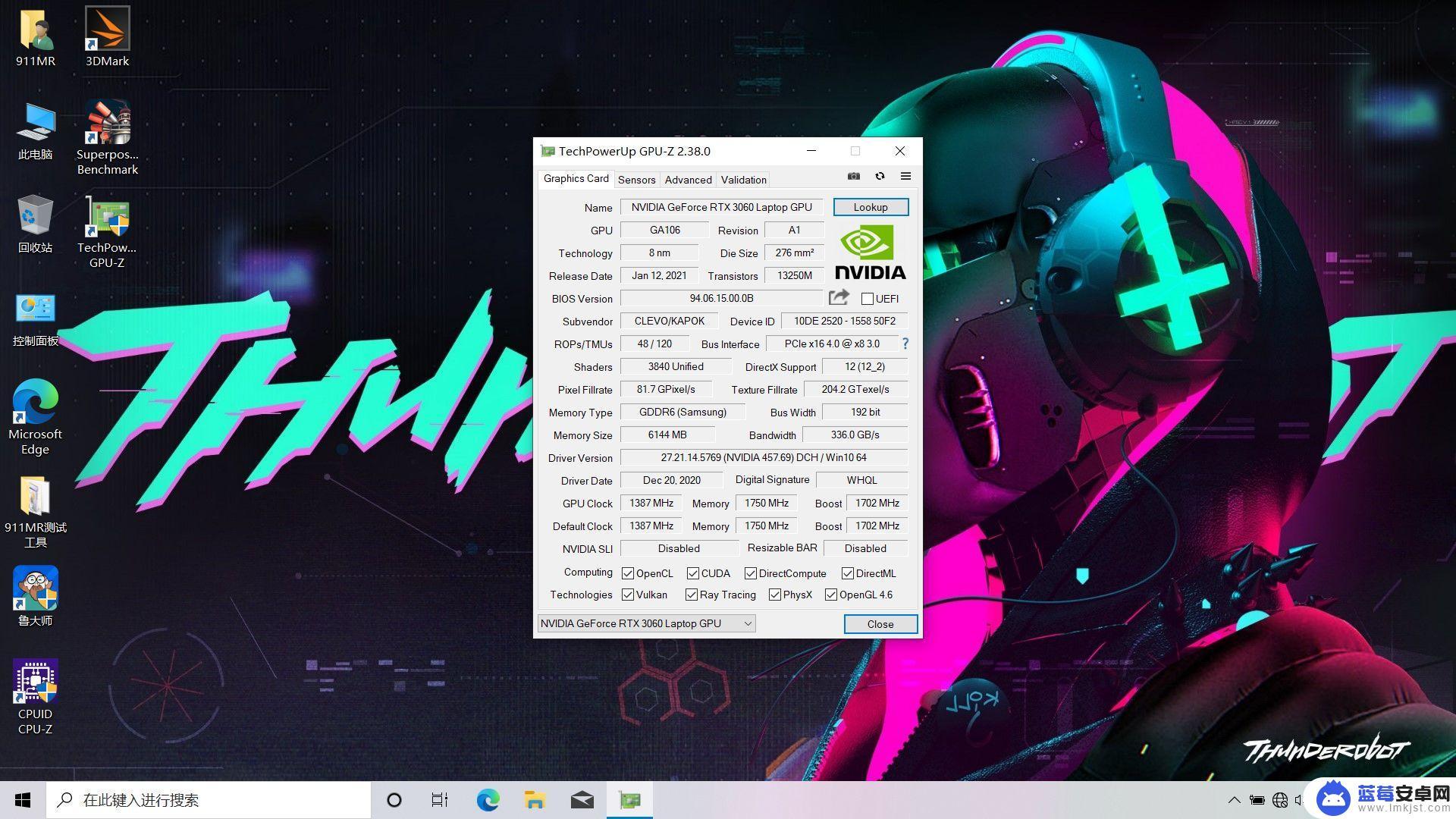This screenshot has width=1456, height=819.
Task: Close GPU-Z with title bar X
Action: (900, 151)
